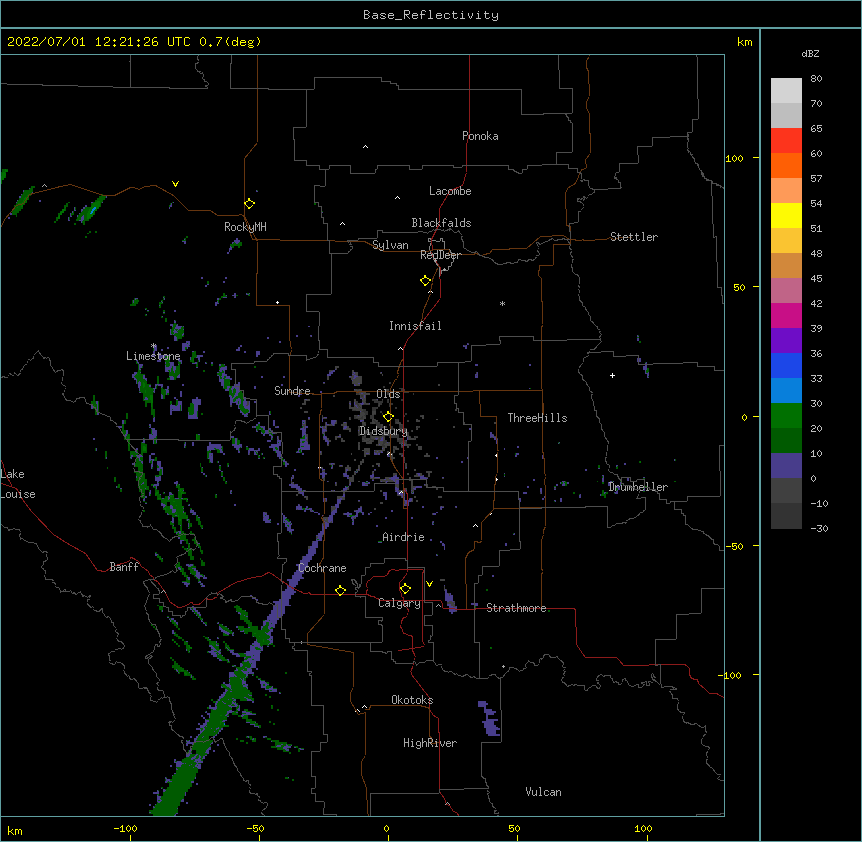Click the Airdrie city label
Screen dimensions: 862x842
coord(403,537)
